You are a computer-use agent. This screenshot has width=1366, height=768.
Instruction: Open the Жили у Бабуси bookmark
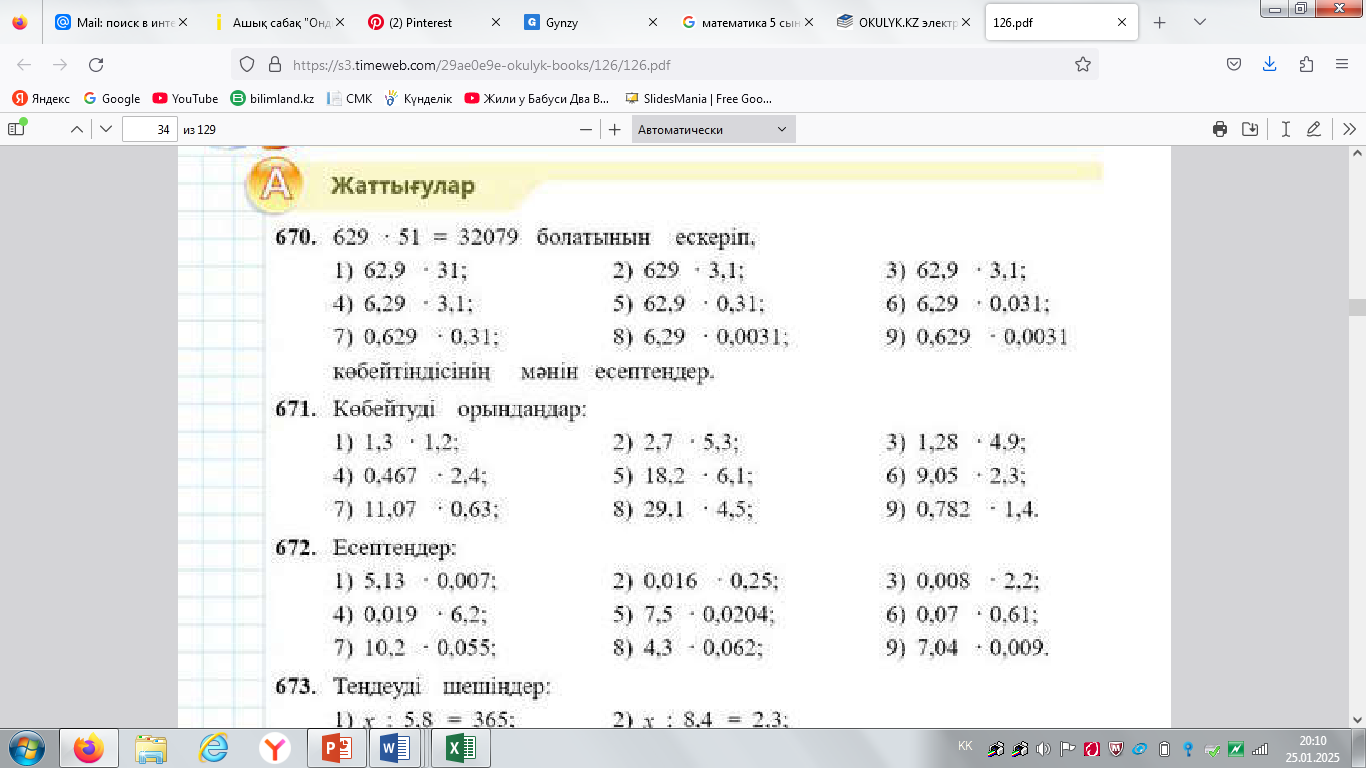(537, 99)
